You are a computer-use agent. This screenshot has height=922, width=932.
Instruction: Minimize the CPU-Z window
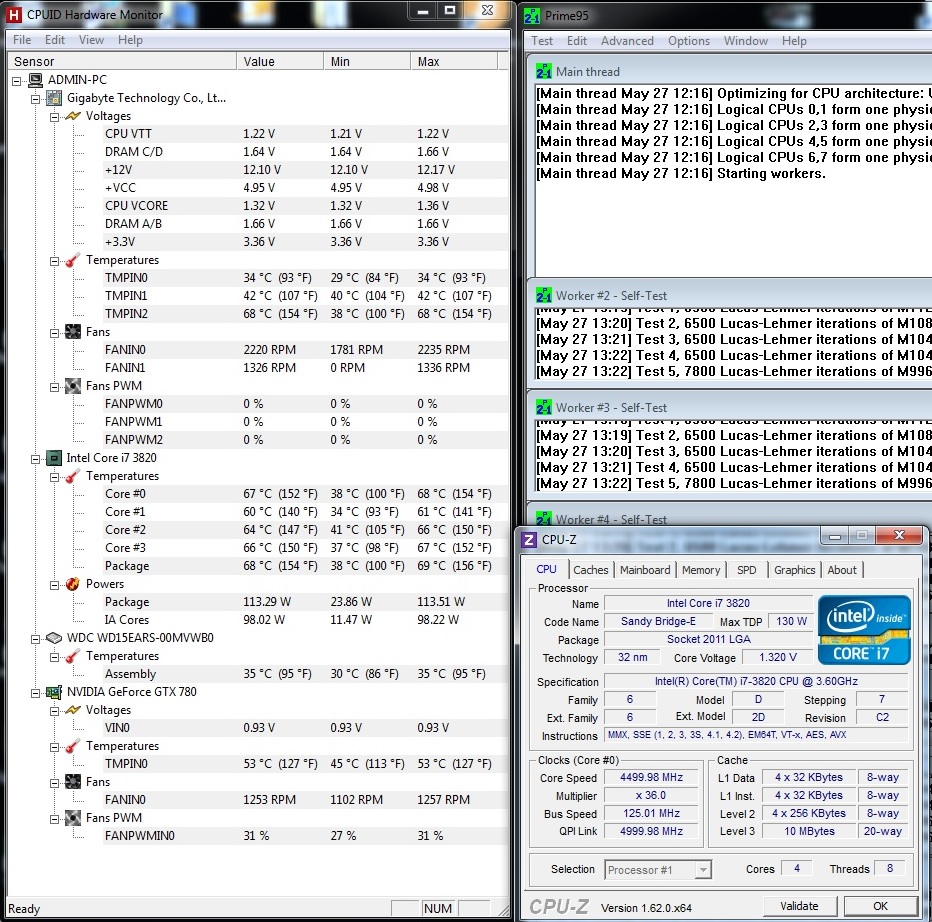tap(835, 536)
